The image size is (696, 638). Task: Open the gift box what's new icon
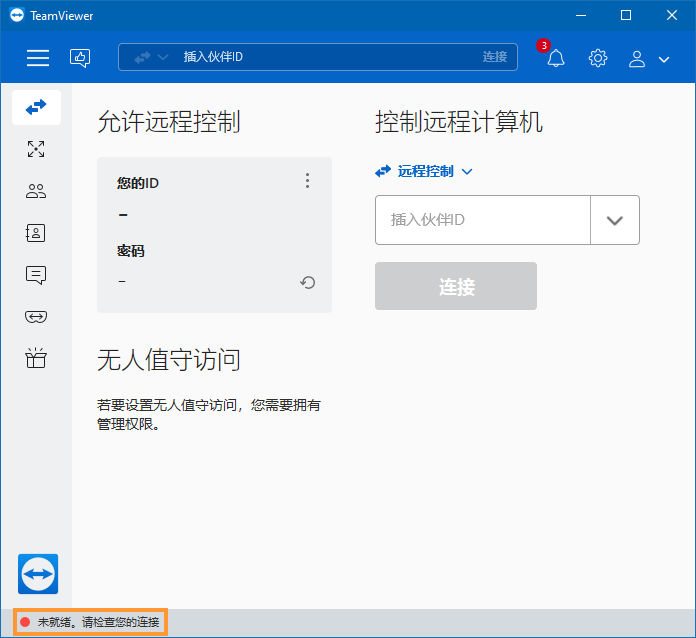pyautogui.click(x=36, y=358)
